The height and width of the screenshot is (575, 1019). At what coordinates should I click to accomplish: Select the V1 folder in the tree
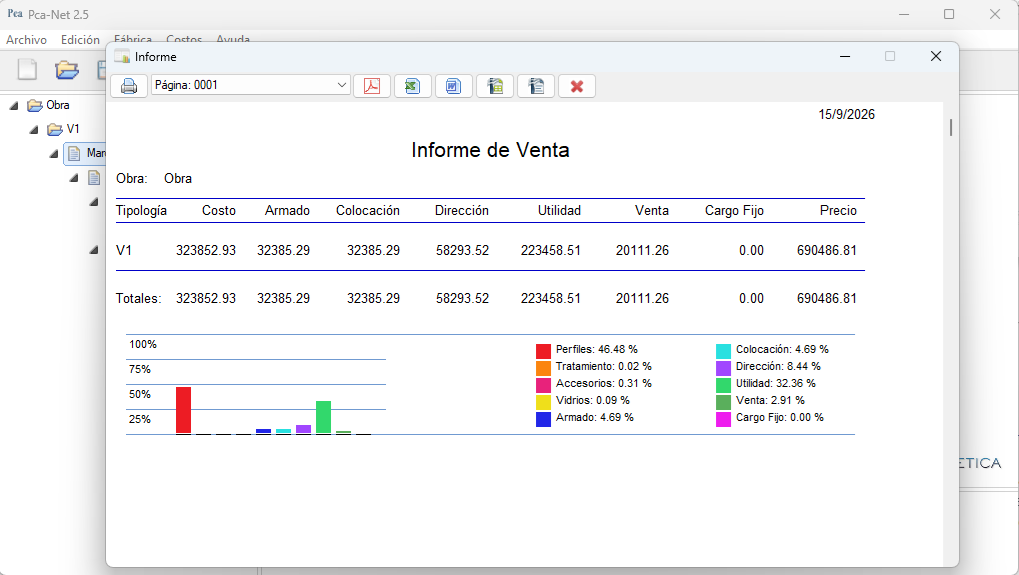[63, 129]
